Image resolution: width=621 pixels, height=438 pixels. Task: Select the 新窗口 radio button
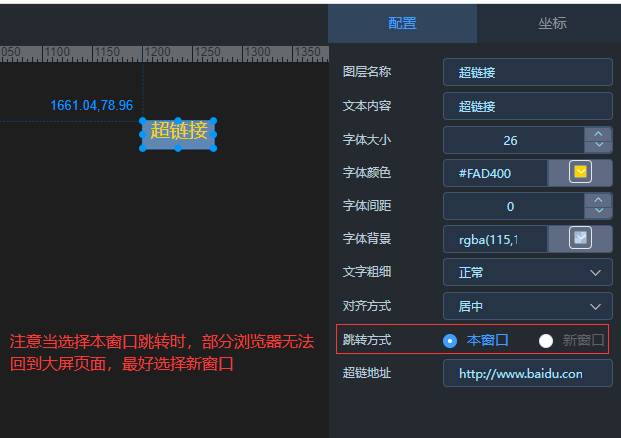[x=546, y=340]
